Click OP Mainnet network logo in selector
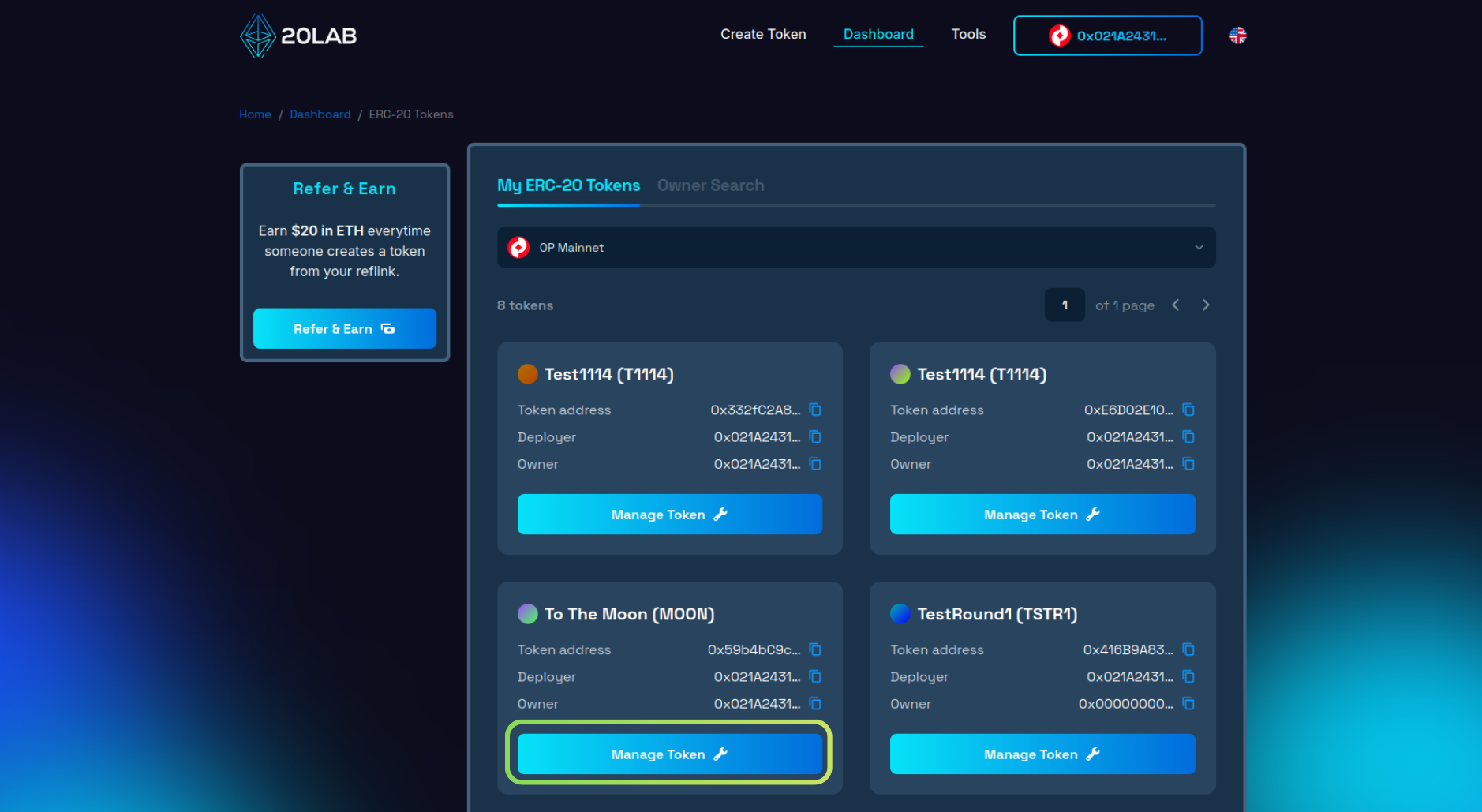The height and width of the screenshot is (812, 1482). [x=518, y=248]
